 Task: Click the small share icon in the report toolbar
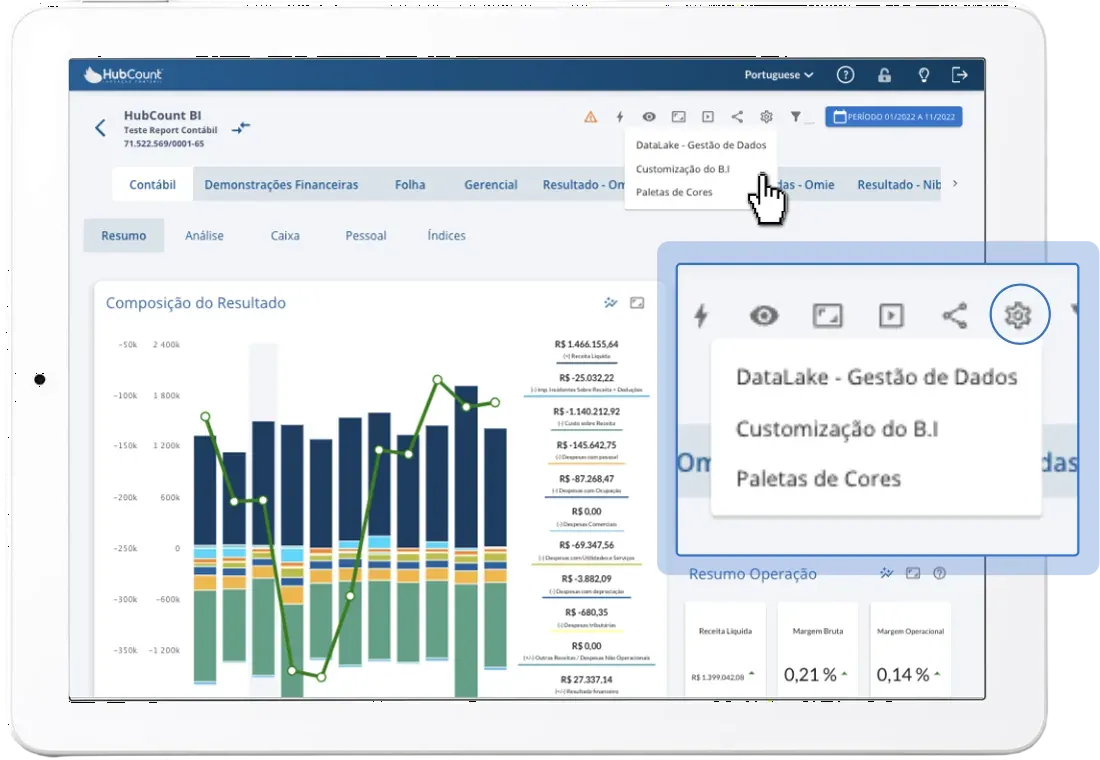737,116
